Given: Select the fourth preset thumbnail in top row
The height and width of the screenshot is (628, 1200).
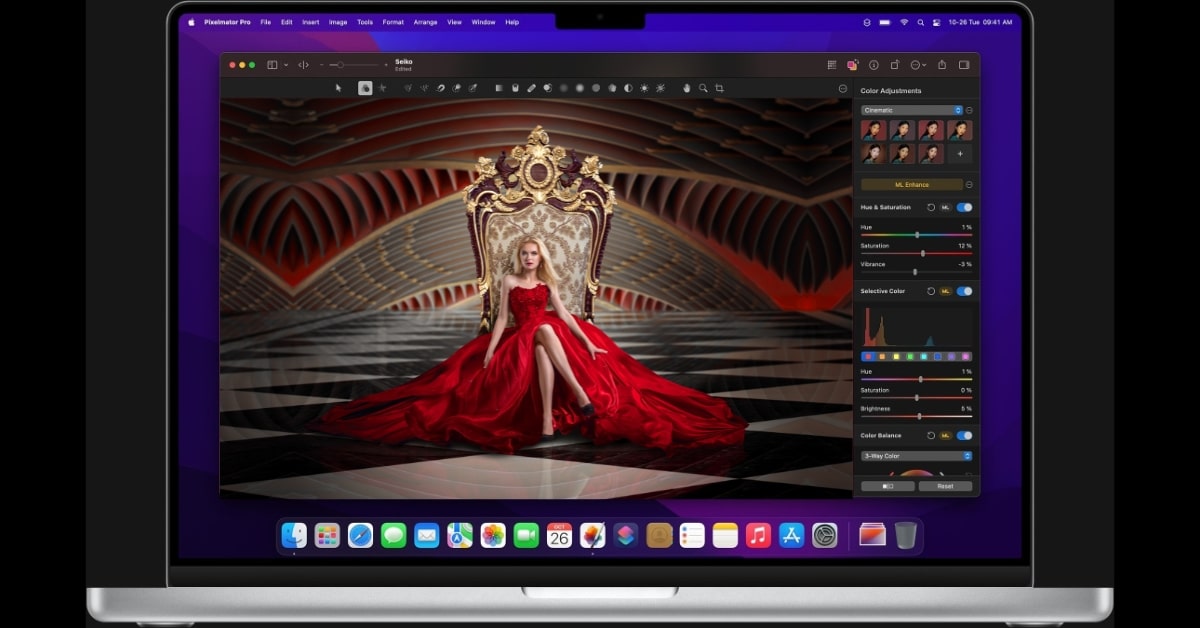Looking at the screenshot, I should click(960, 130).
